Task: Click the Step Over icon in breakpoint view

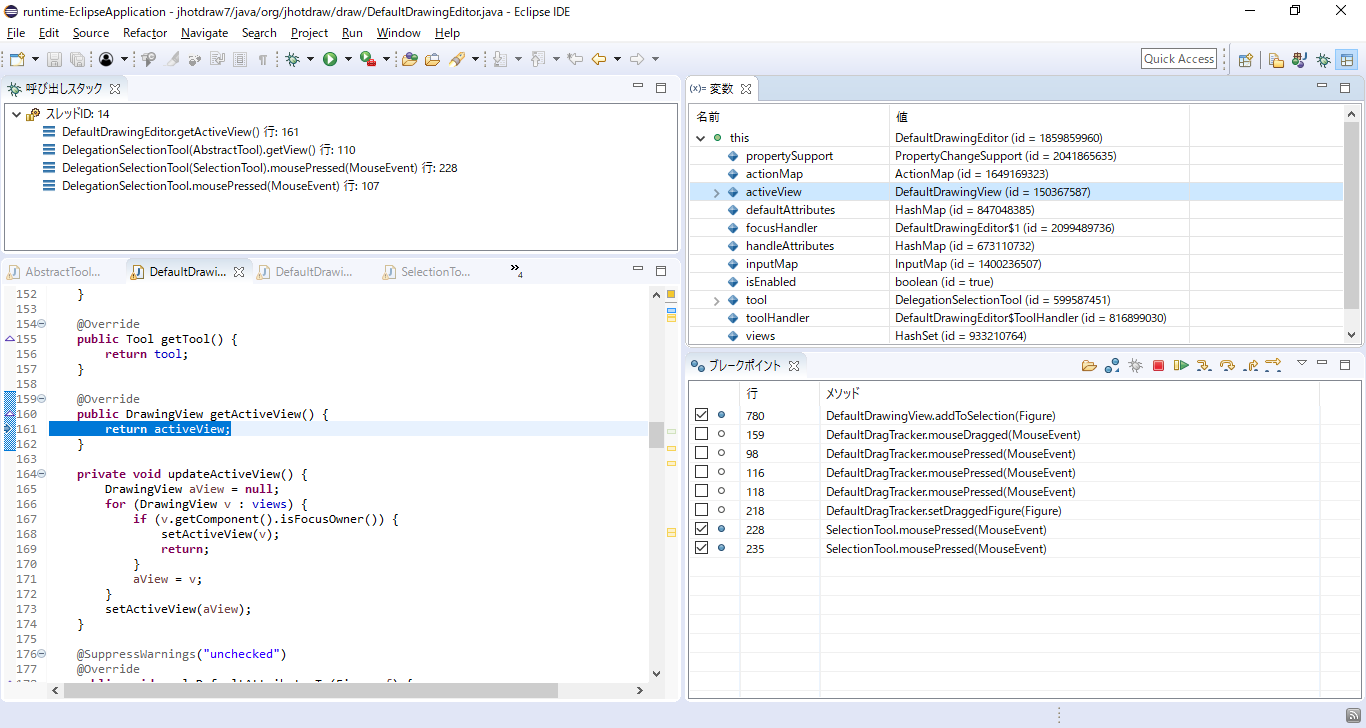Action: pyautogui.click(x=1227, y=366)
